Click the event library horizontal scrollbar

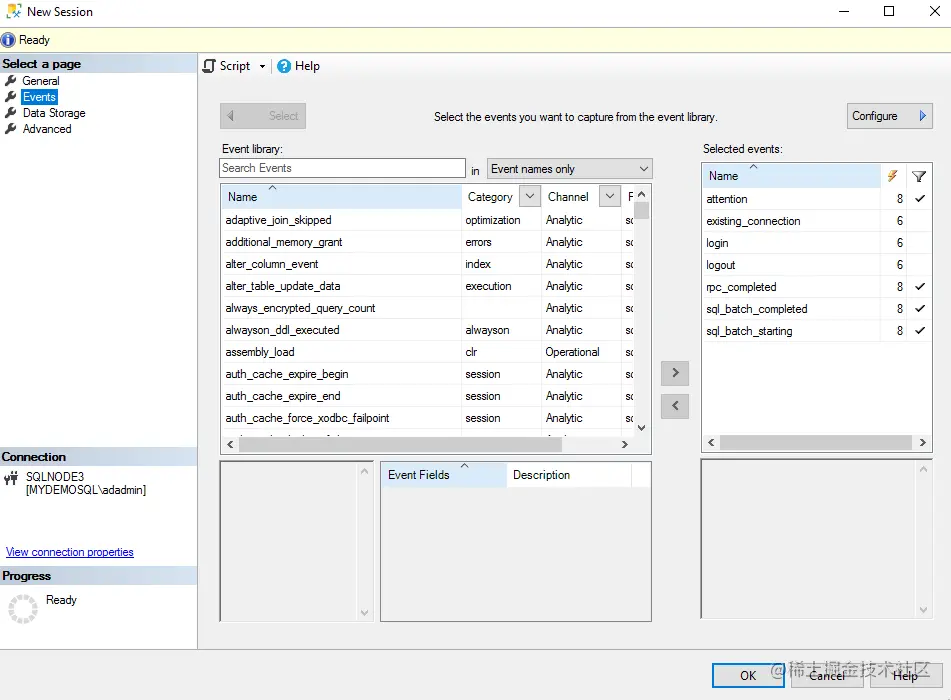[x=400, y=445]
